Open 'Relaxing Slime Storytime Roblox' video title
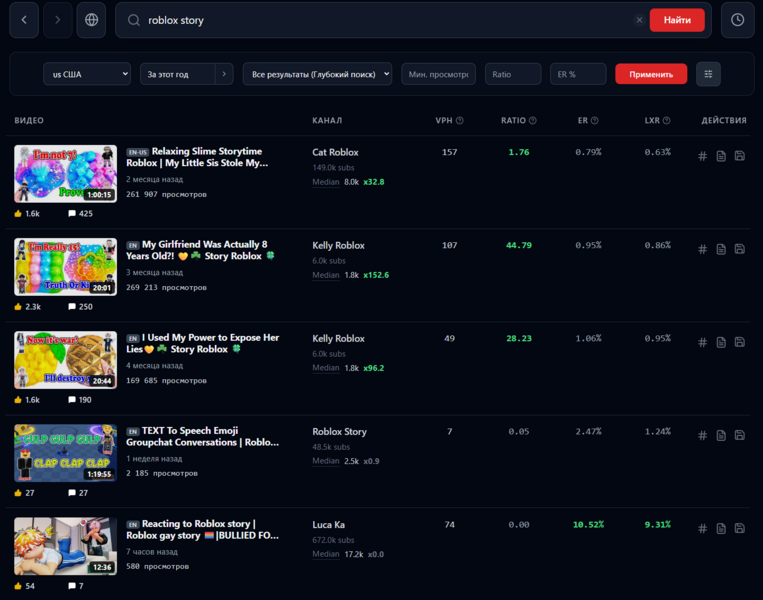 [210, 157]
